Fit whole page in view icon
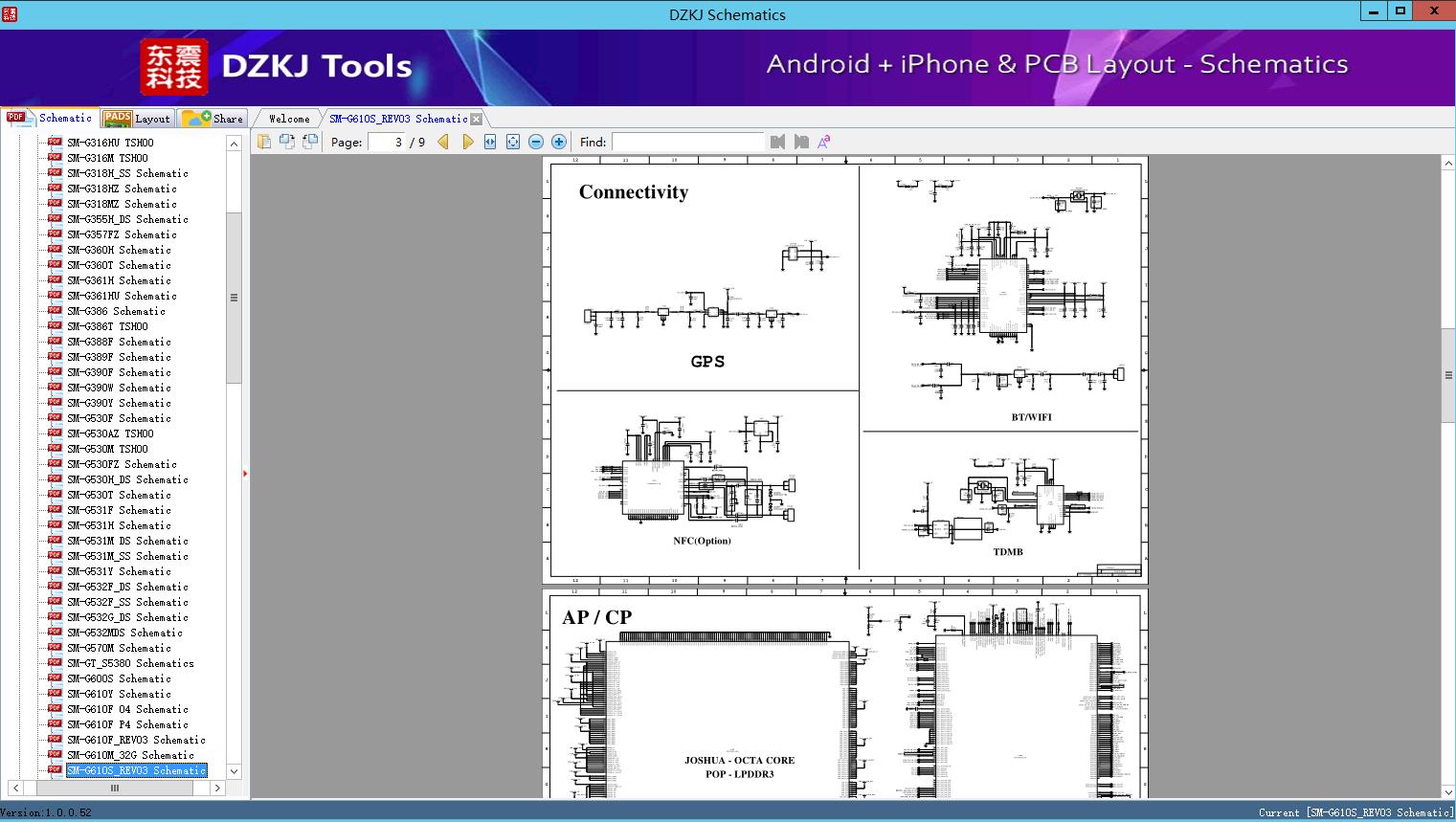The height and width of the screenshot is (822, 1456). [513, 142]
